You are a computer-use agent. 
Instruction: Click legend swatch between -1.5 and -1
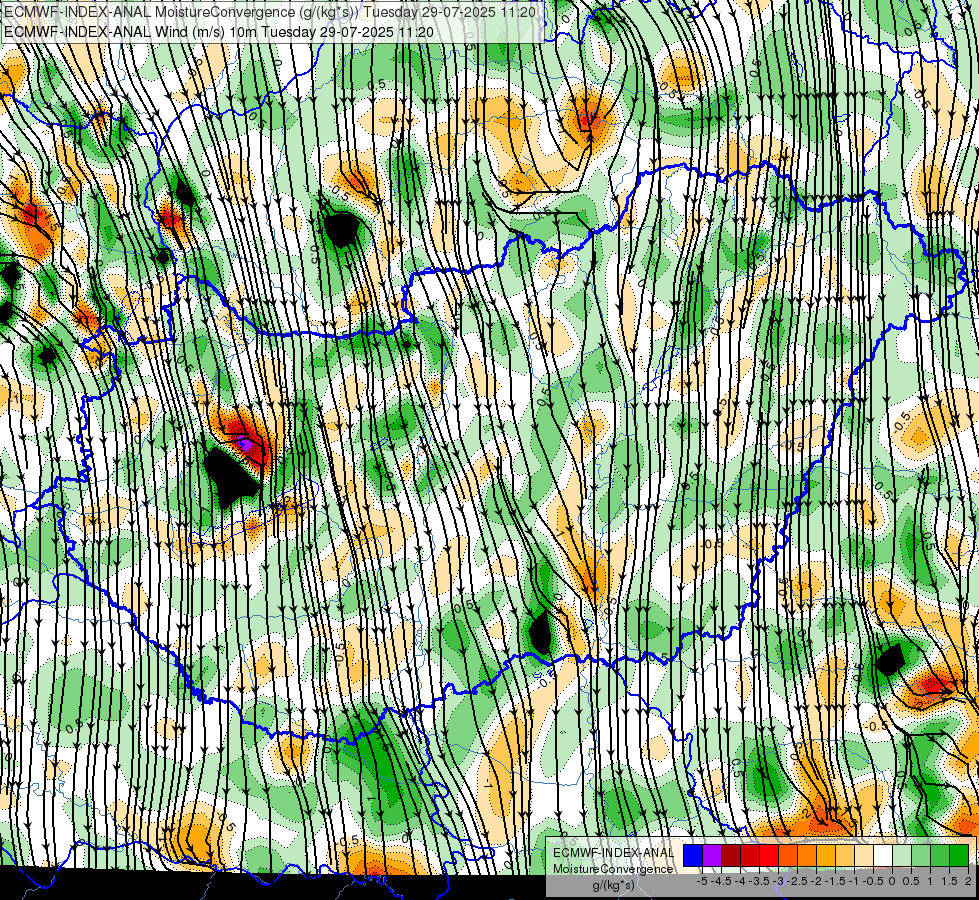(845, 855)
